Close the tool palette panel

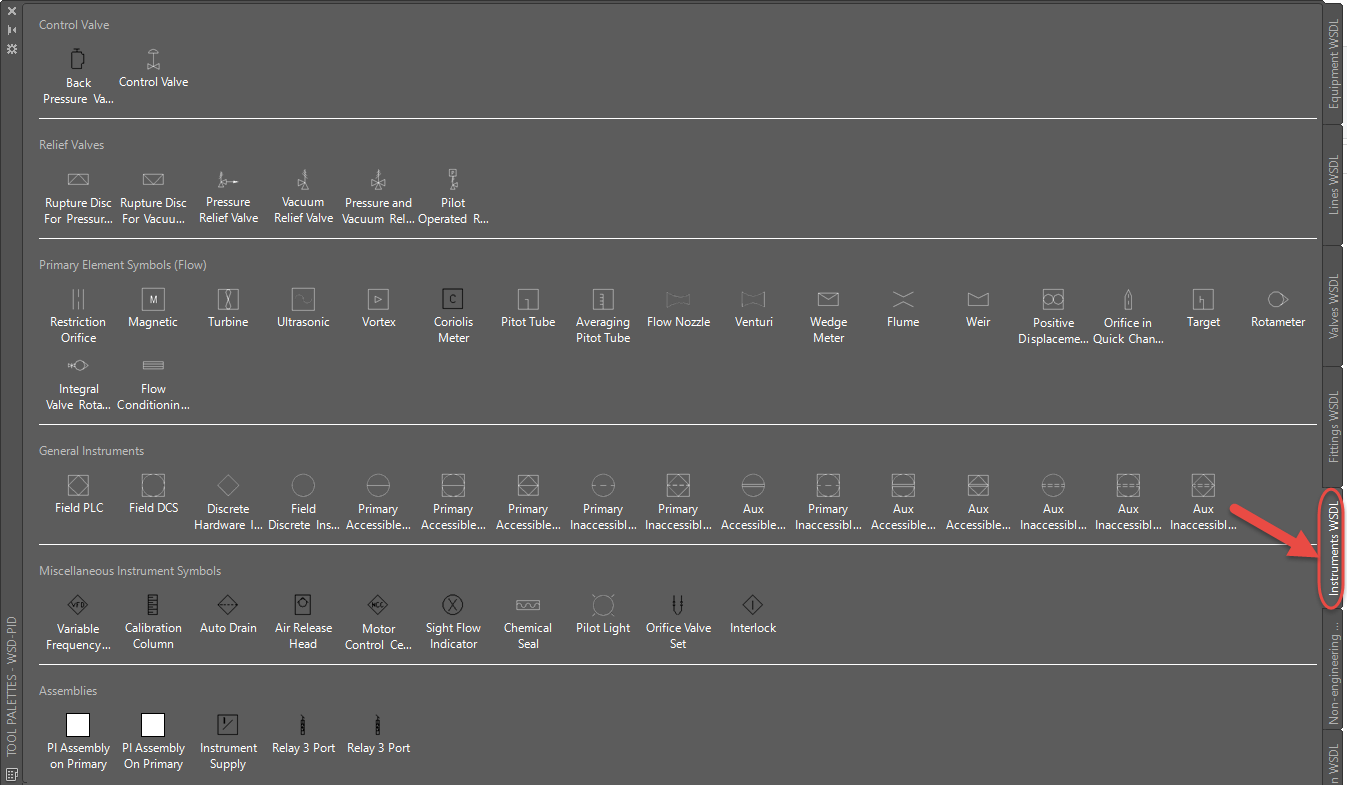[12, 11]
